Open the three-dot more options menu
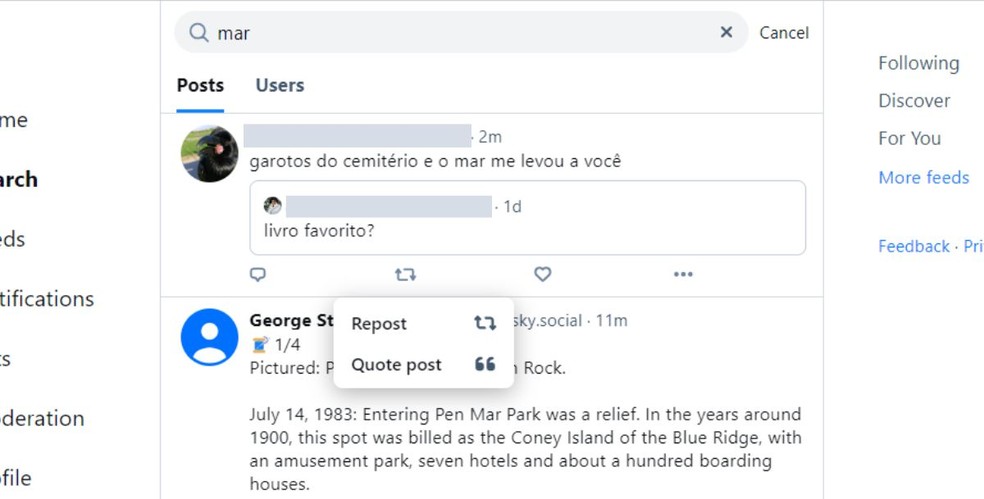 point(683,274)
